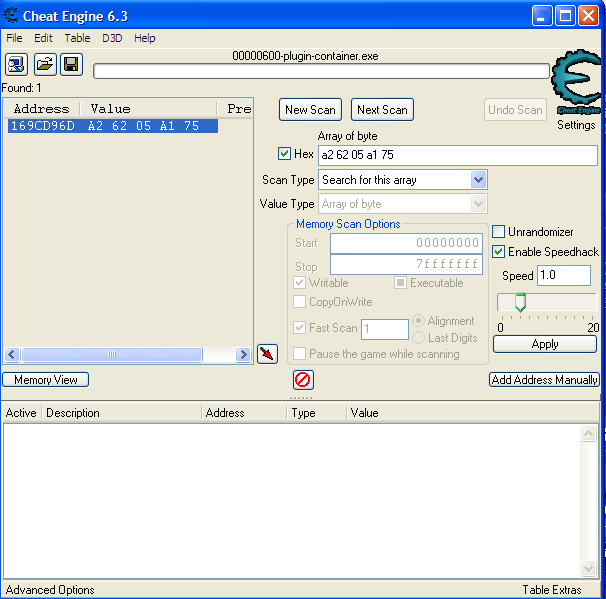
Task: Click the save floppy disk icon
Action: pos(71,64)
